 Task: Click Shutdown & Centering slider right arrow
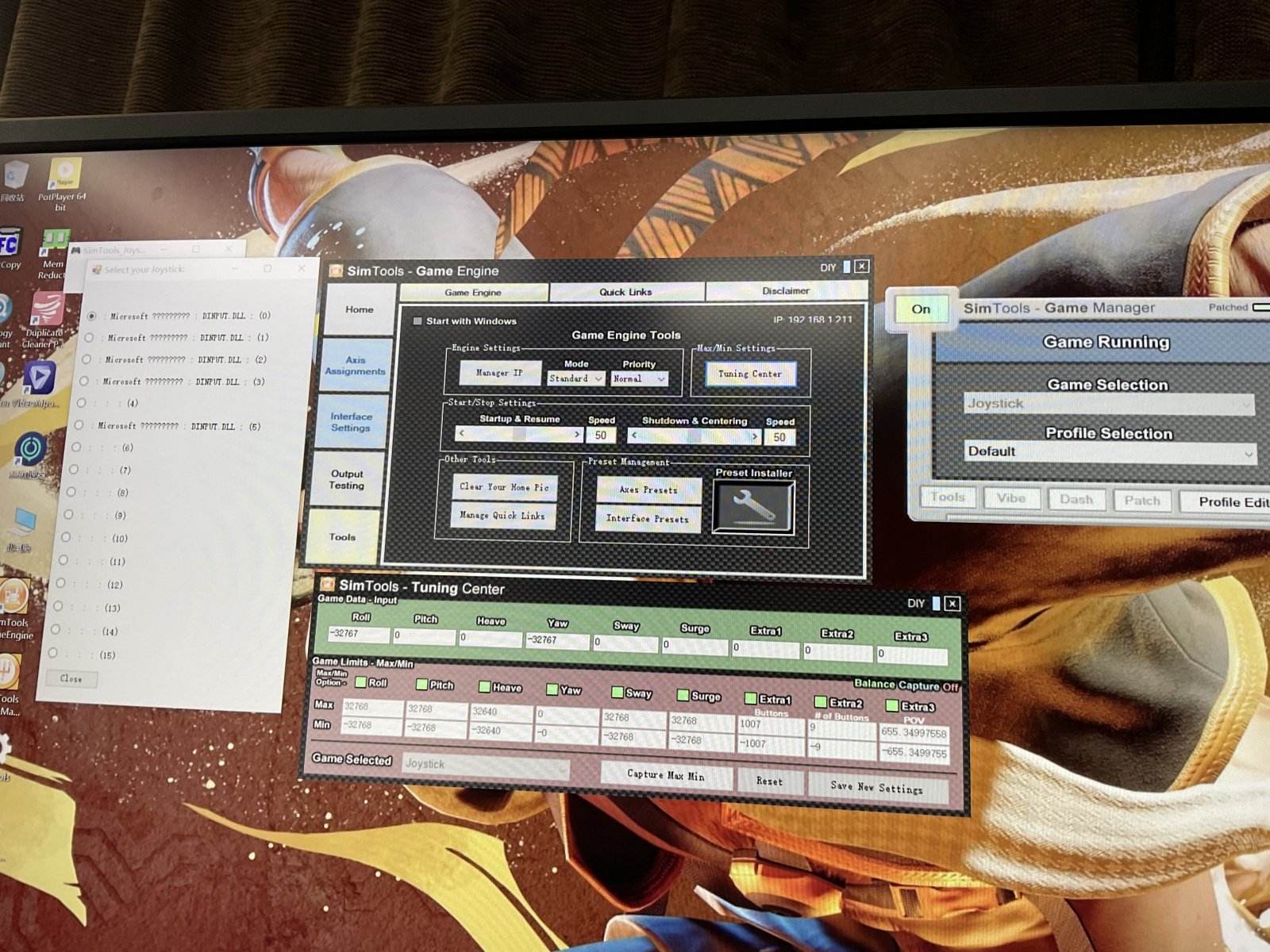pos(755,436)
